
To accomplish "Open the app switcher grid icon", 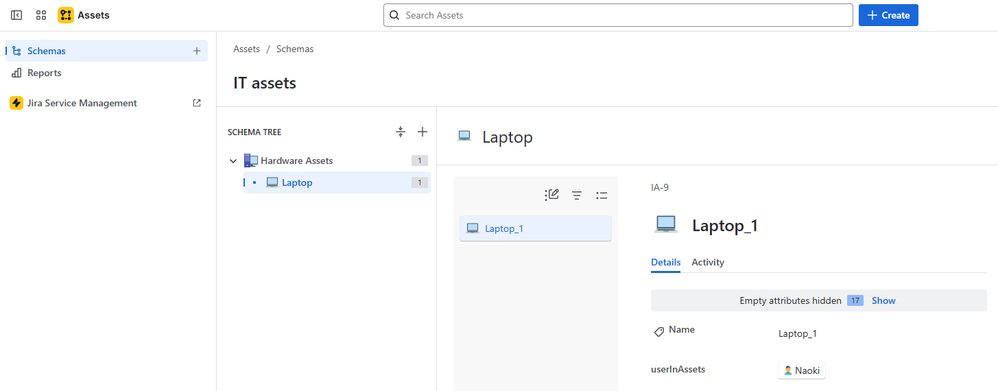I will pos(41,15).
